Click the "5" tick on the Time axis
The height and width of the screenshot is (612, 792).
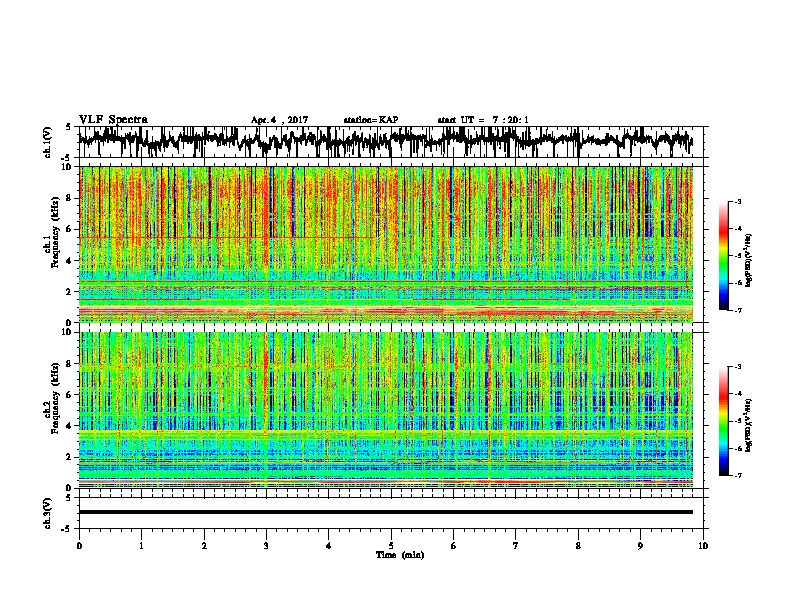391,546
